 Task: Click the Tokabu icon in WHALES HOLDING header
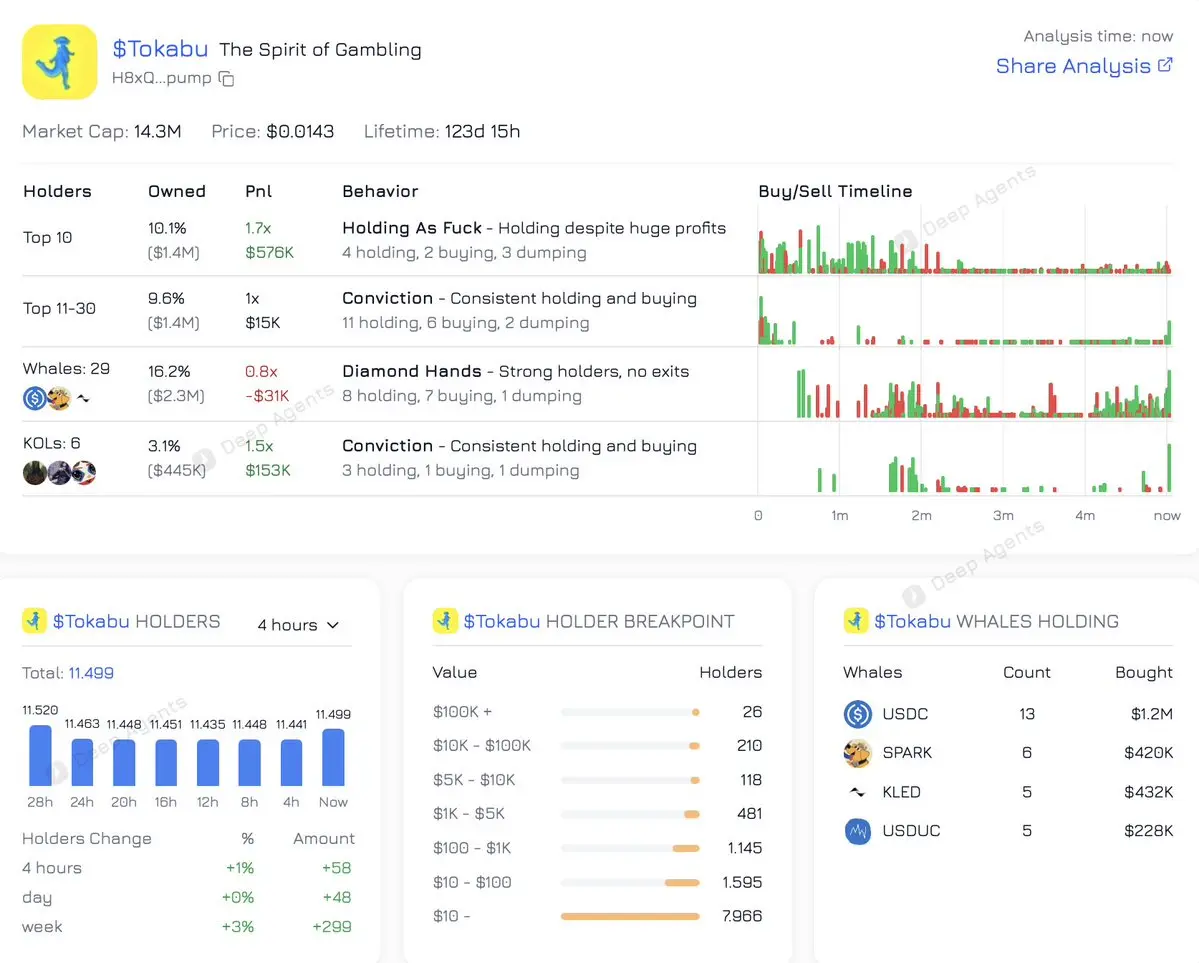tap(856, 621)
